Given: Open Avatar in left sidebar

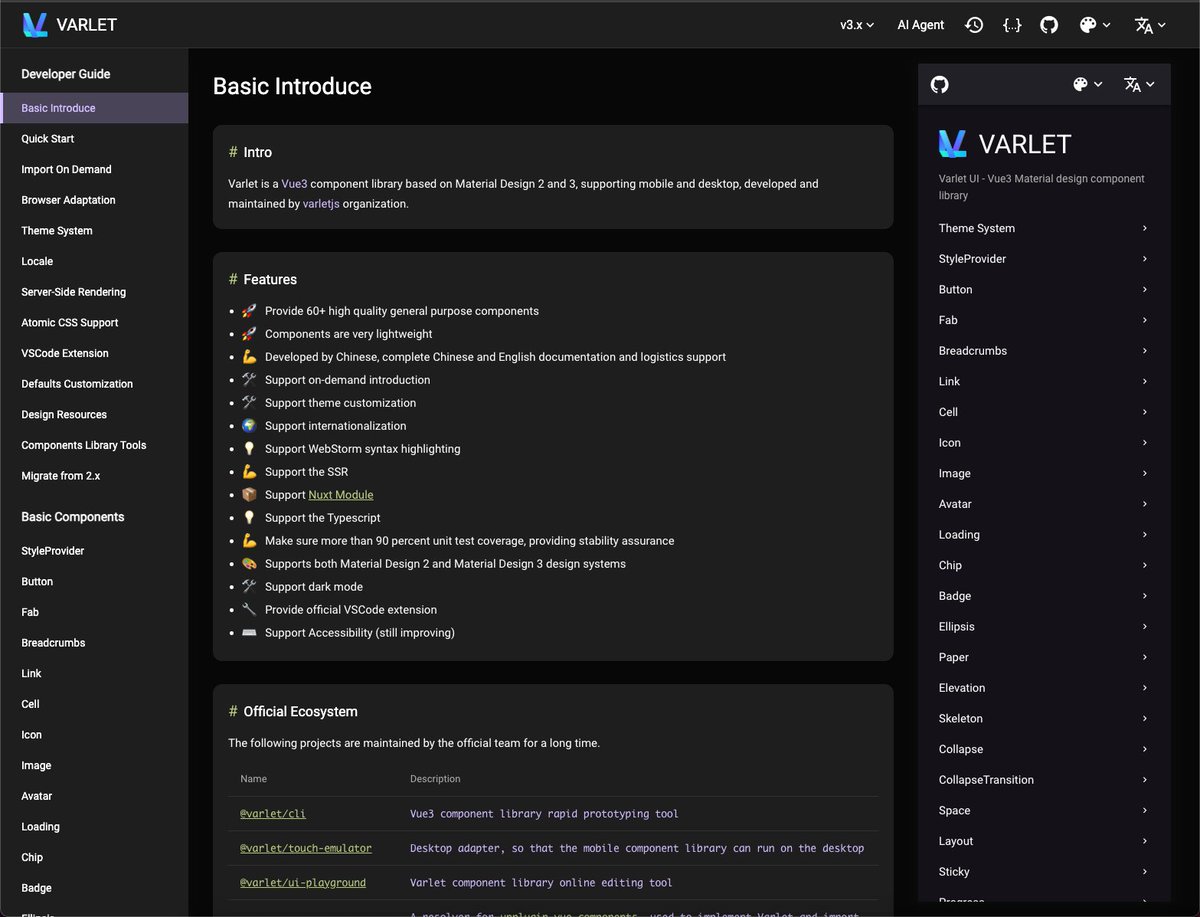Looking at the screenshot, I should pos(94,796).
